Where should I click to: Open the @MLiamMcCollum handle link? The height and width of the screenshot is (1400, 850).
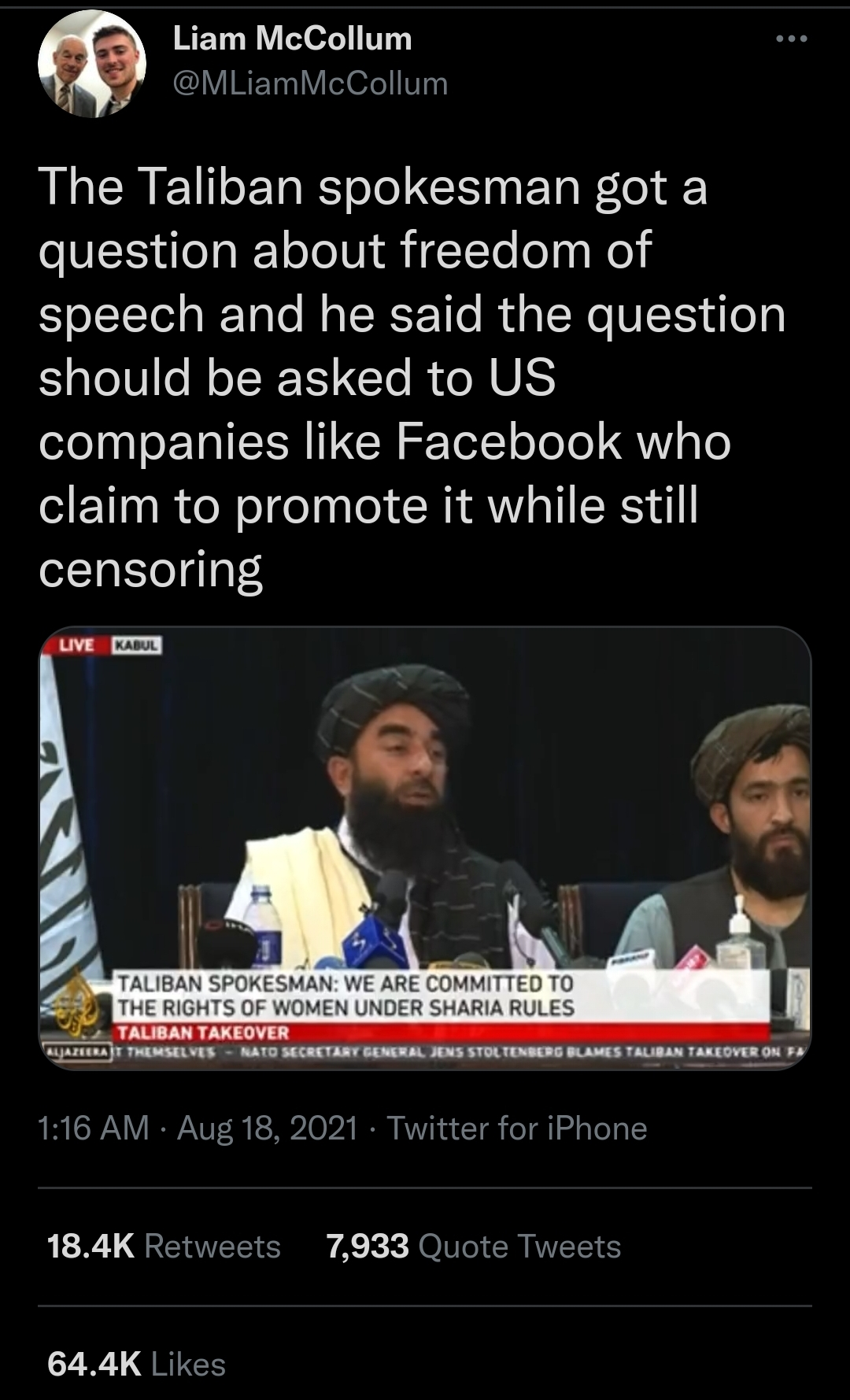[310, 83]
